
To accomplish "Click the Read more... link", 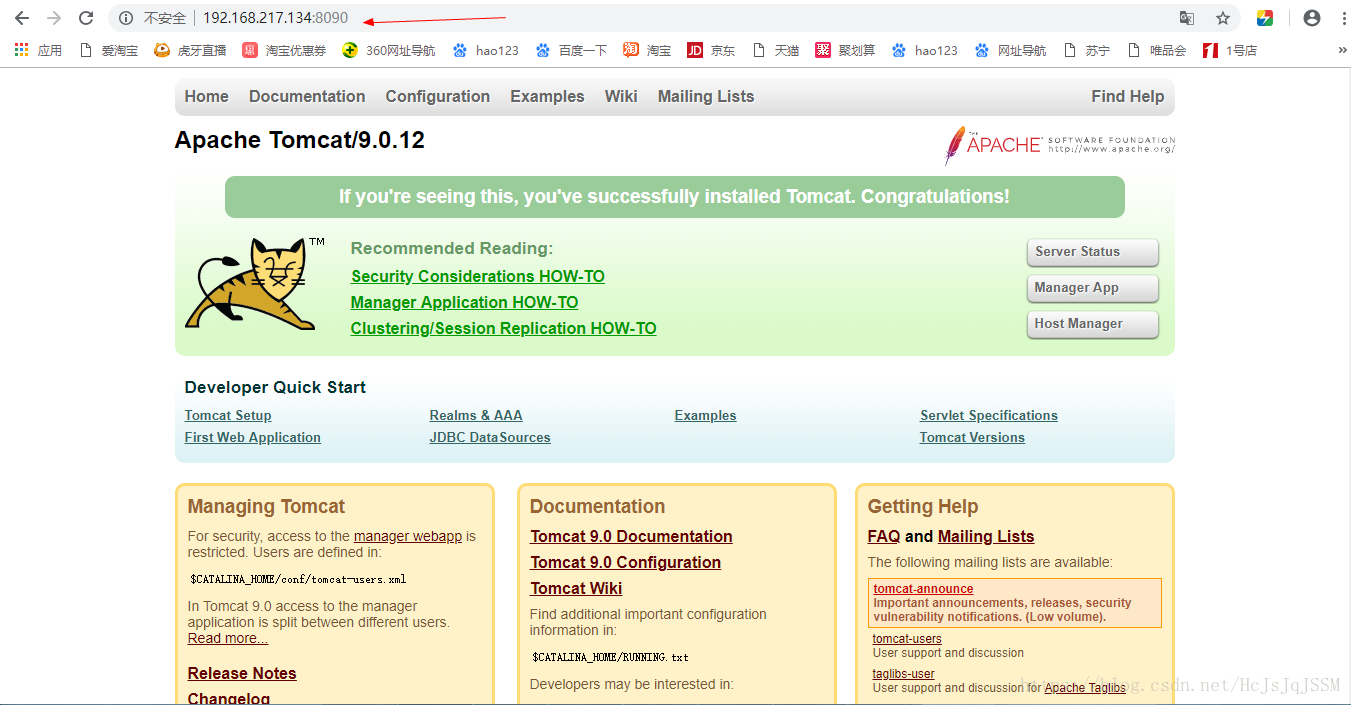I will (228, 638).
